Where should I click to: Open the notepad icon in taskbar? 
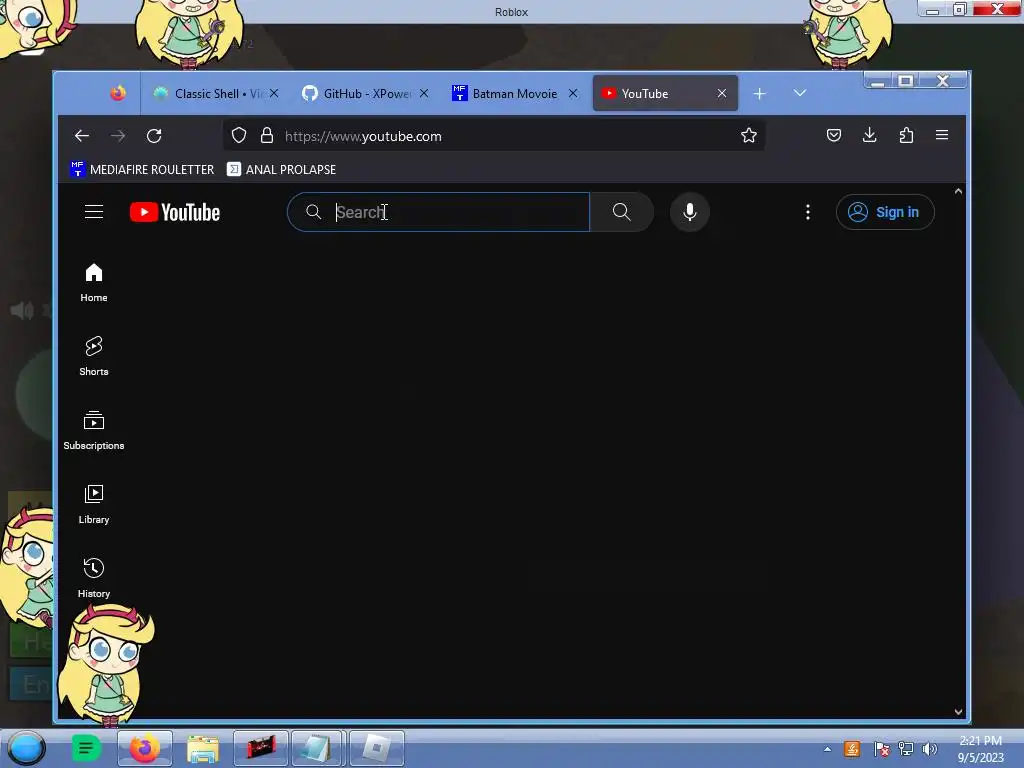(x=317, y=748)
